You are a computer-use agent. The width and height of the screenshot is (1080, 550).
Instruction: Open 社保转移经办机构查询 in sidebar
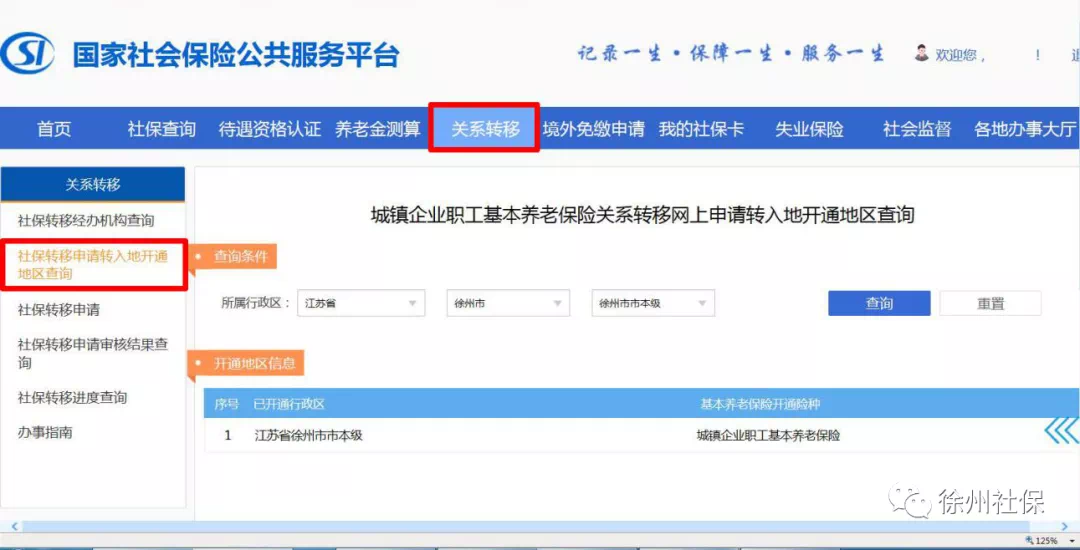coord(86,220)
